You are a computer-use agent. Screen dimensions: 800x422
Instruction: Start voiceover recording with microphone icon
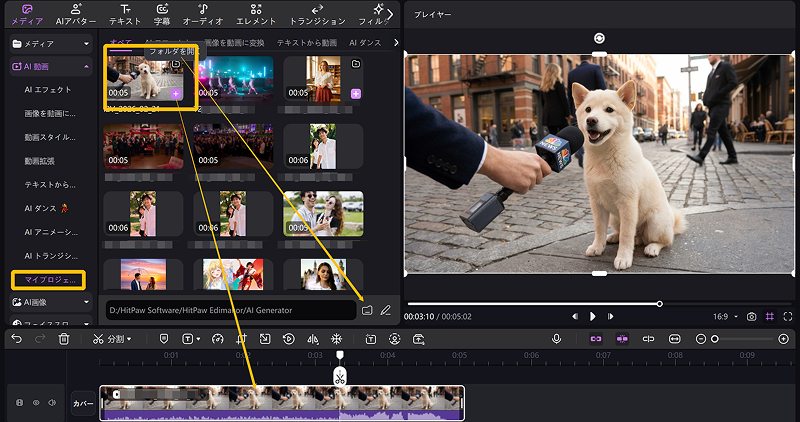(x=557, y=339)
